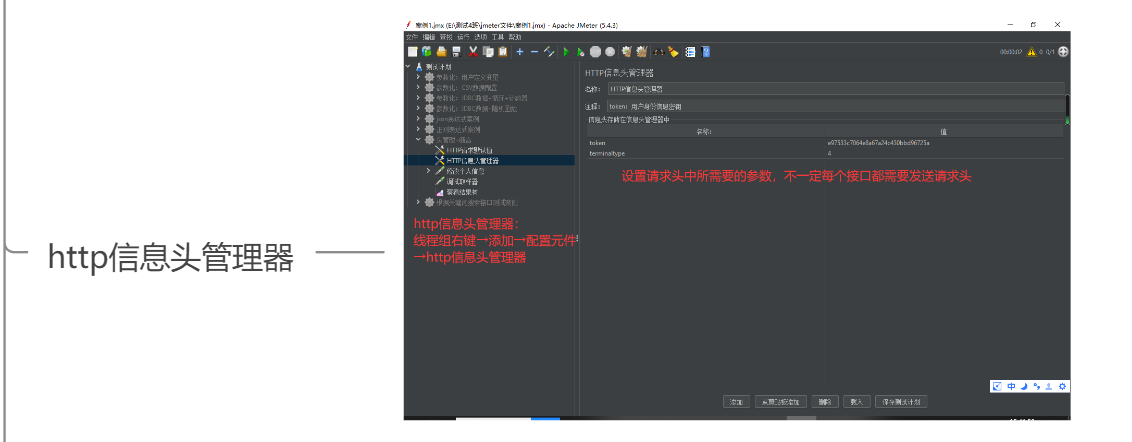Image resolution: width=1132 pixels, height=442 pixels.
Task: Collapse the 测试计划 root node arrow
Action: point(408,66)
